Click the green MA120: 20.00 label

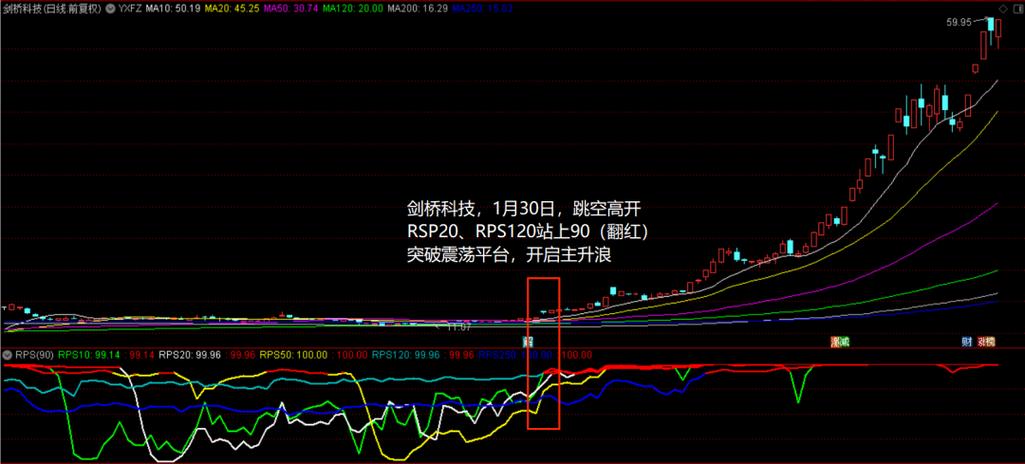click(351, 9)
